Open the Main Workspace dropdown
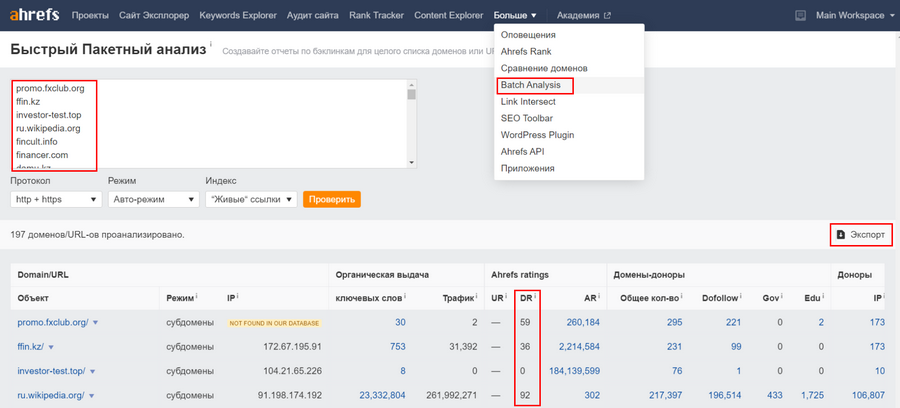 [853, 15]
